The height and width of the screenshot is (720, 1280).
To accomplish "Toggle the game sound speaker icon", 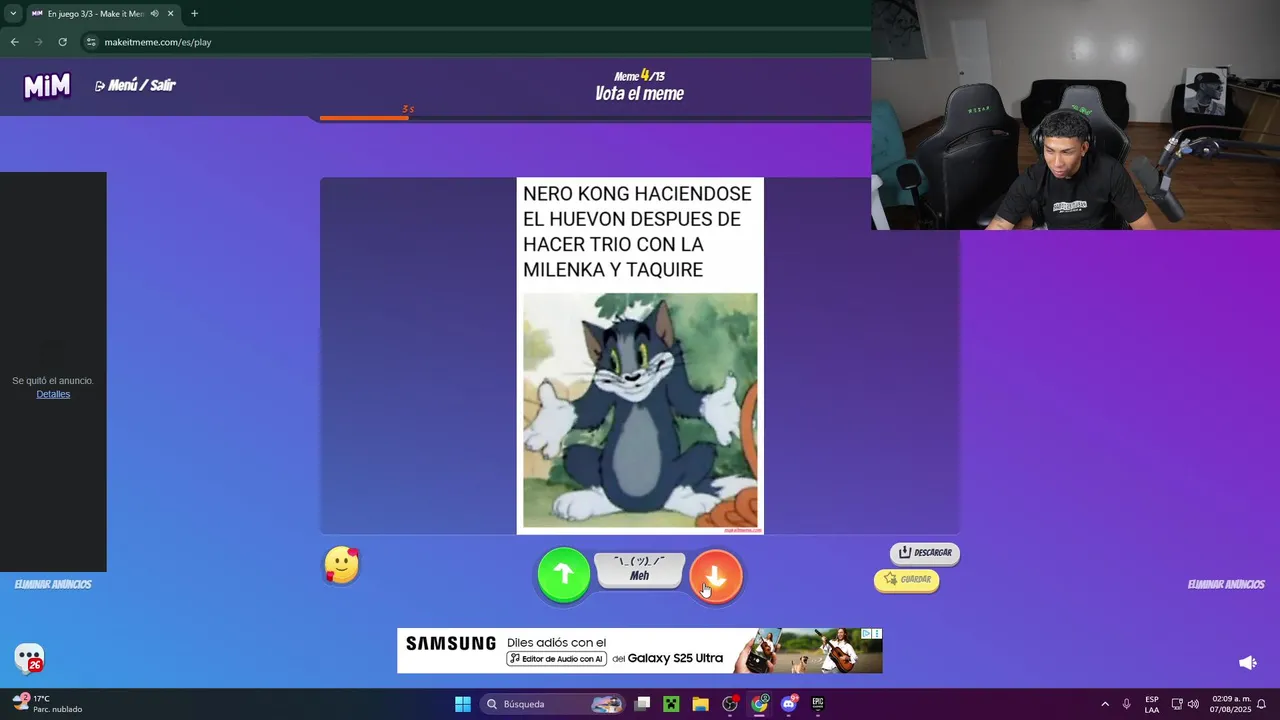I will [1247, 662].
